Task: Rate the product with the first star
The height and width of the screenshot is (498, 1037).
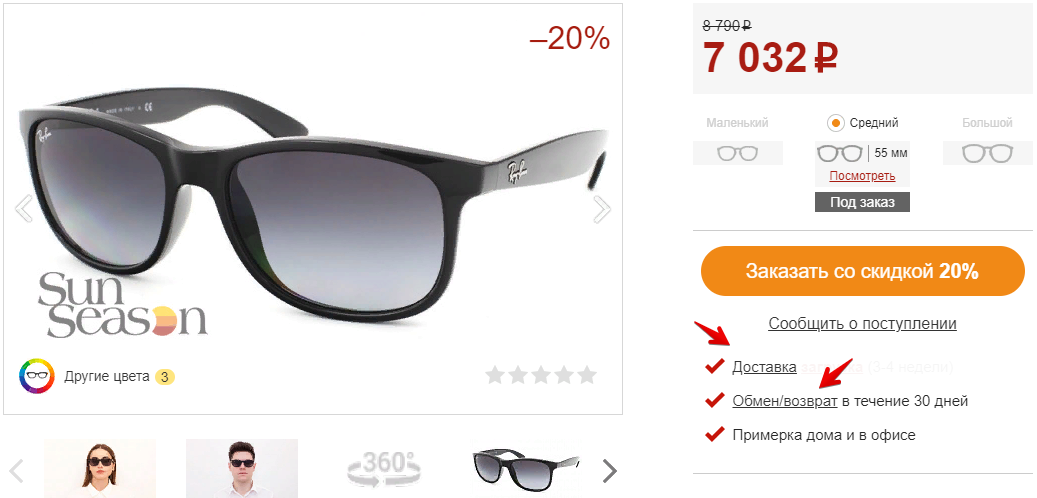Action: [495, 376]
